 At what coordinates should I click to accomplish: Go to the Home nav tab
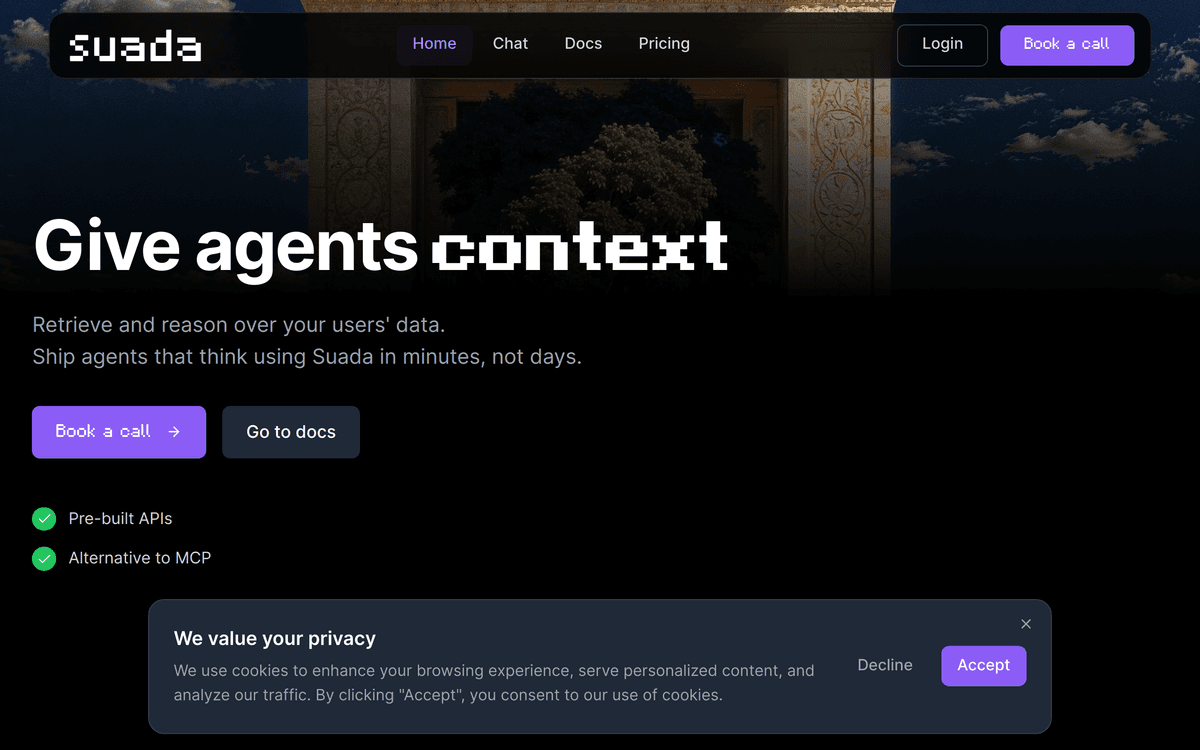tap(434, 44)
